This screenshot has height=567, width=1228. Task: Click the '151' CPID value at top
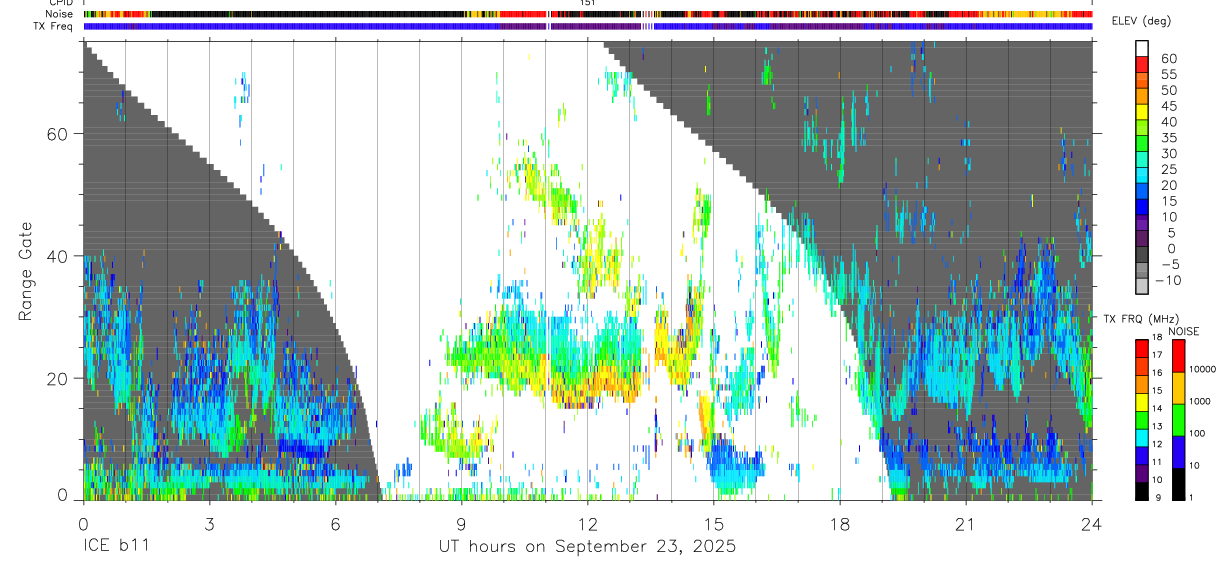(588, 3)
